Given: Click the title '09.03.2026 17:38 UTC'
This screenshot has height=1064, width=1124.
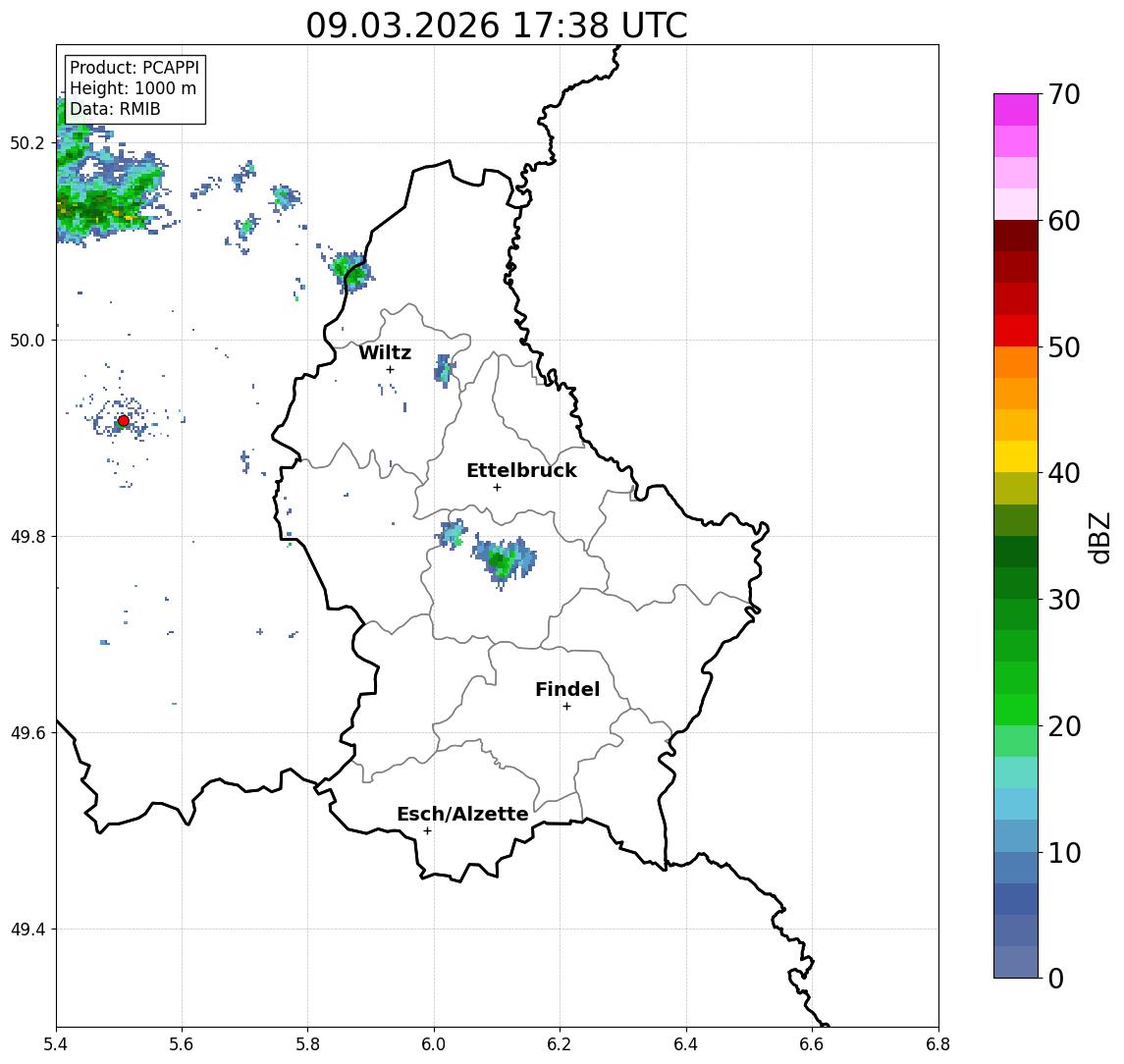Looking at the screenshot, I should click(x=497, y=26).
